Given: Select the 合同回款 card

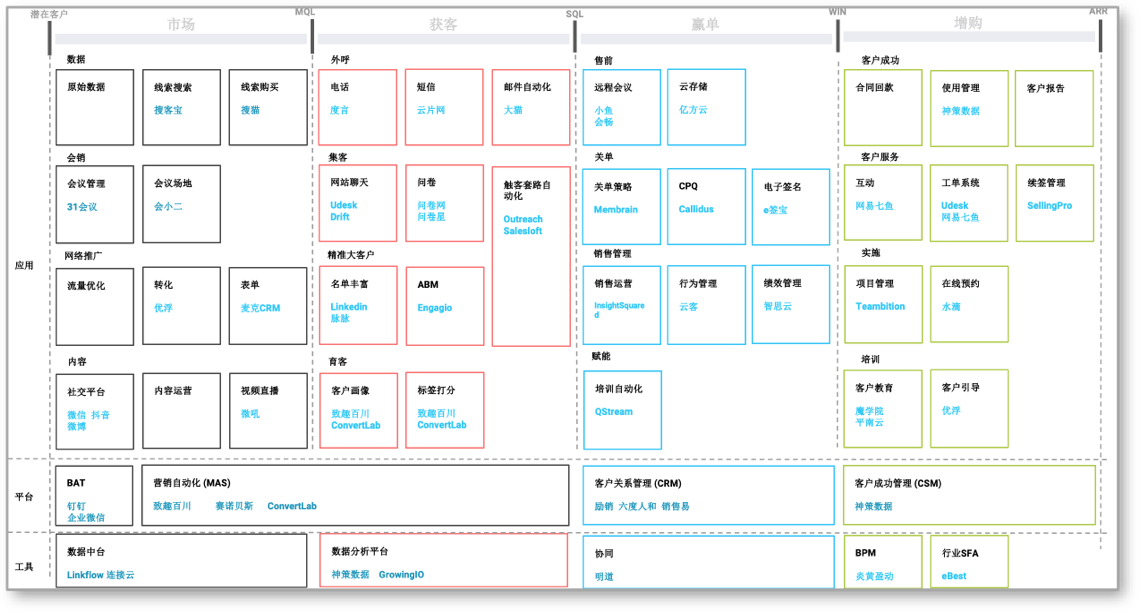Looking at the screenshot, I should click(x=883, y=108).
